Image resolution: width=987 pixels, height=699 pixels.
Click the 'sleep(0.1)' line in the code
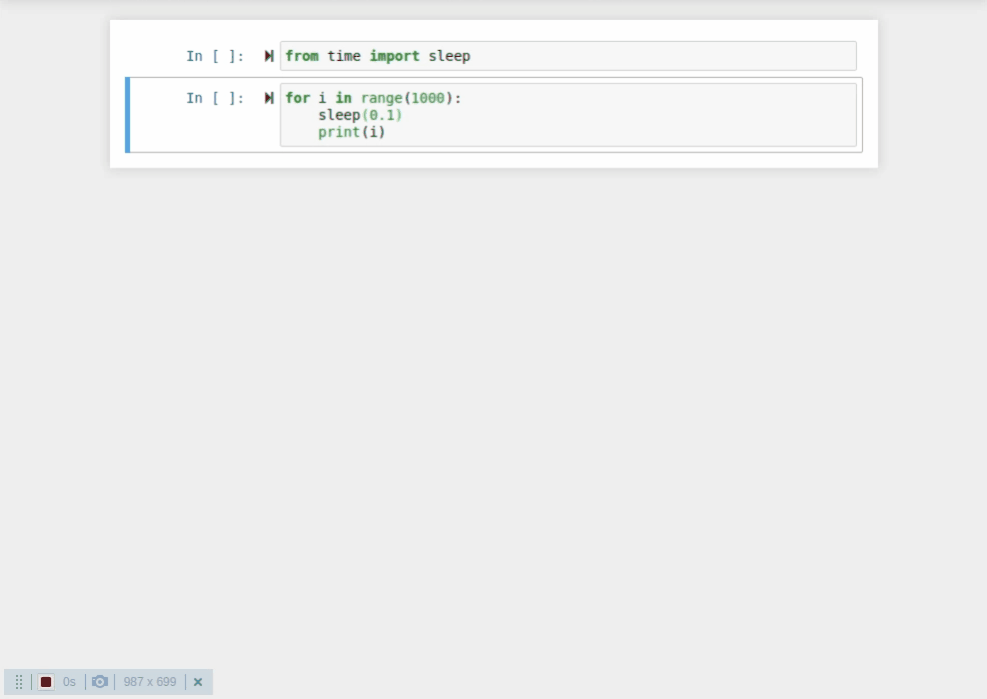359,115
